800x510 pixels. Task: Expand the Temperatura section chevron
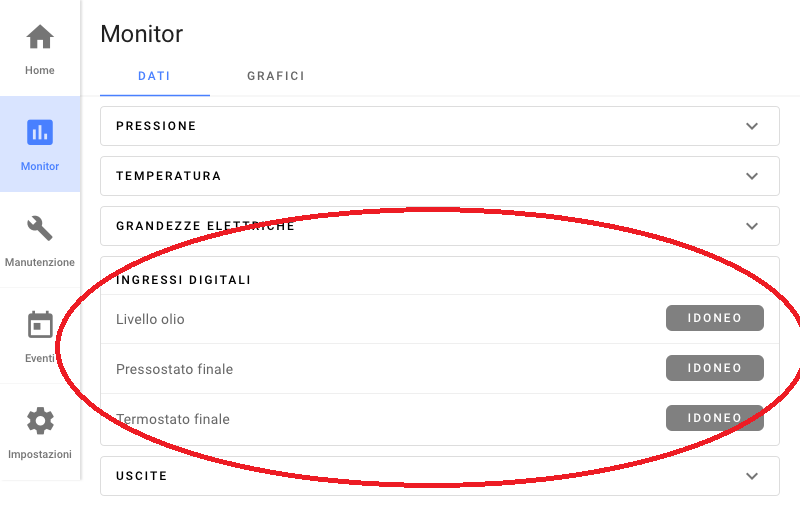pos(753,176)
